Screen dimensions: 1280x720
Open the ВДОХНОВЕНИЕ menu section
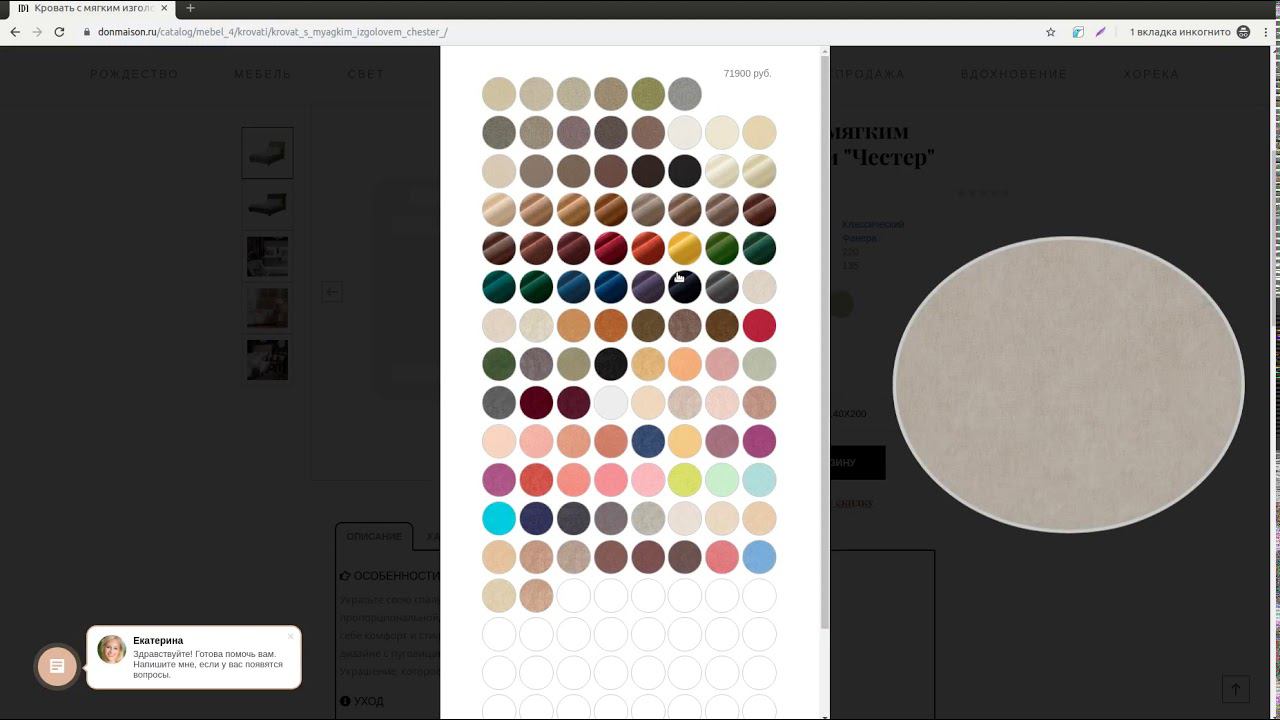(1014, 74)
